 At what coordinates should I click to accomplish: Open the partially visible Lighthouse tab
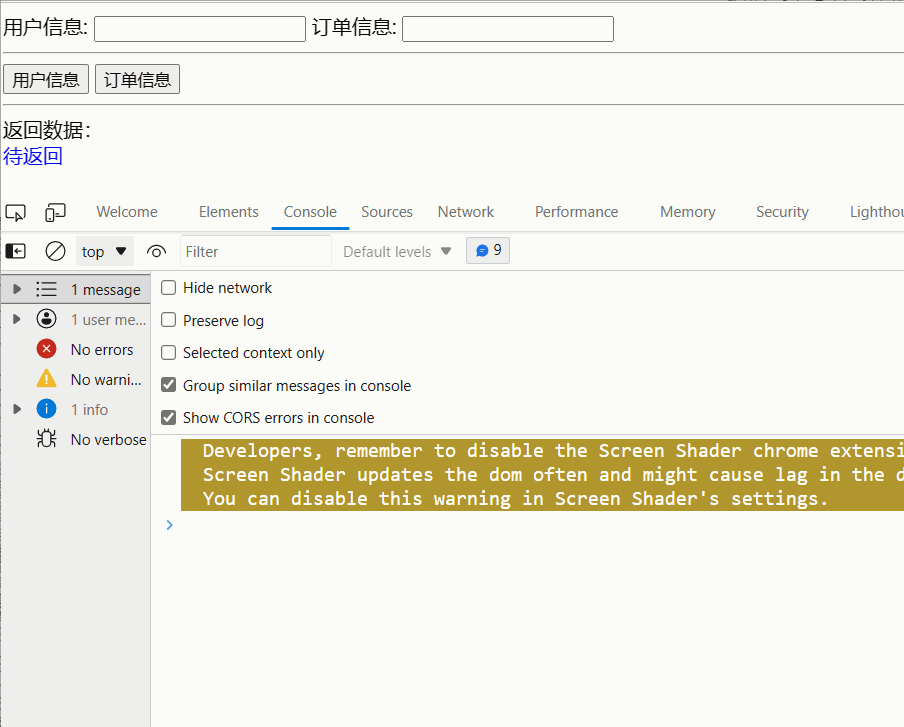click(876, 212)
